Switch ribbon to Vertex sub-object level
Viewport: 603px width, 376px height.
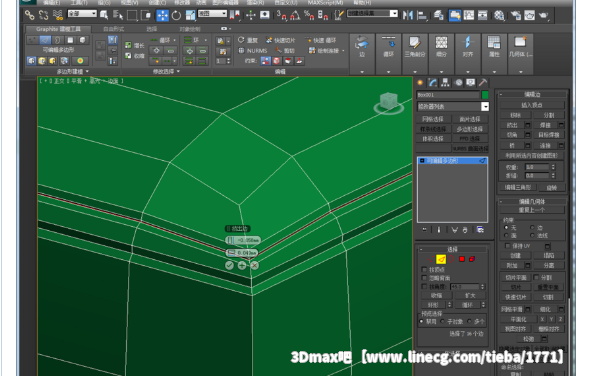click(32, 40)
